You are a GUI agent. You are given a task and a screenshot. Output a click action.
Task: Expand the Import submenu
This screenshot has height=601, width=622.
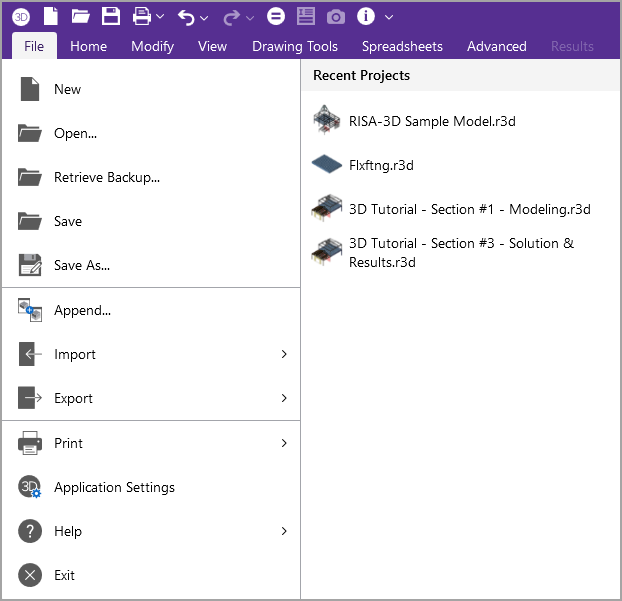tap(284, 354)
